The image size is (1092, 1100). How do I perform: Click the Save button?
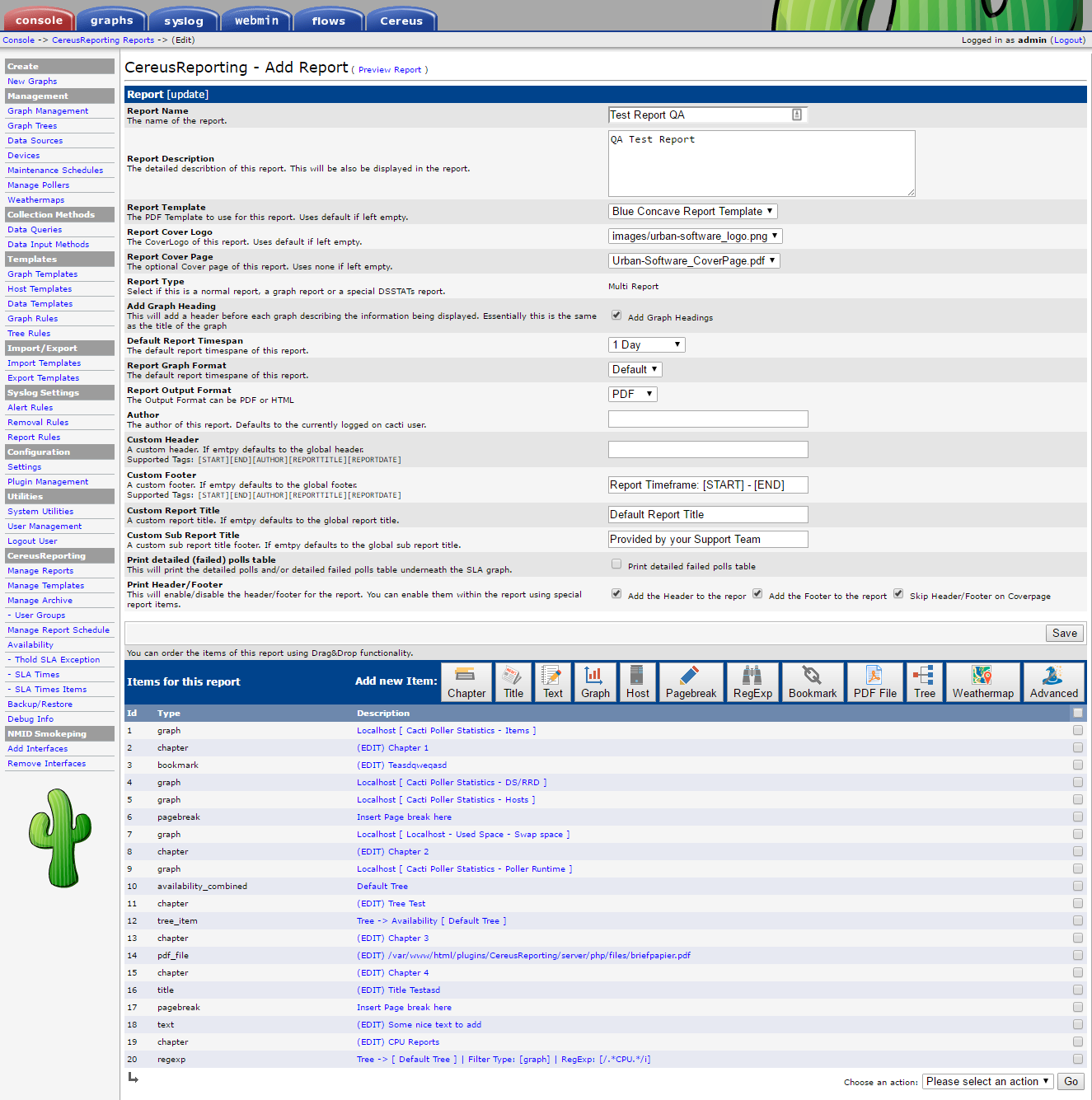coord(1065,633)
